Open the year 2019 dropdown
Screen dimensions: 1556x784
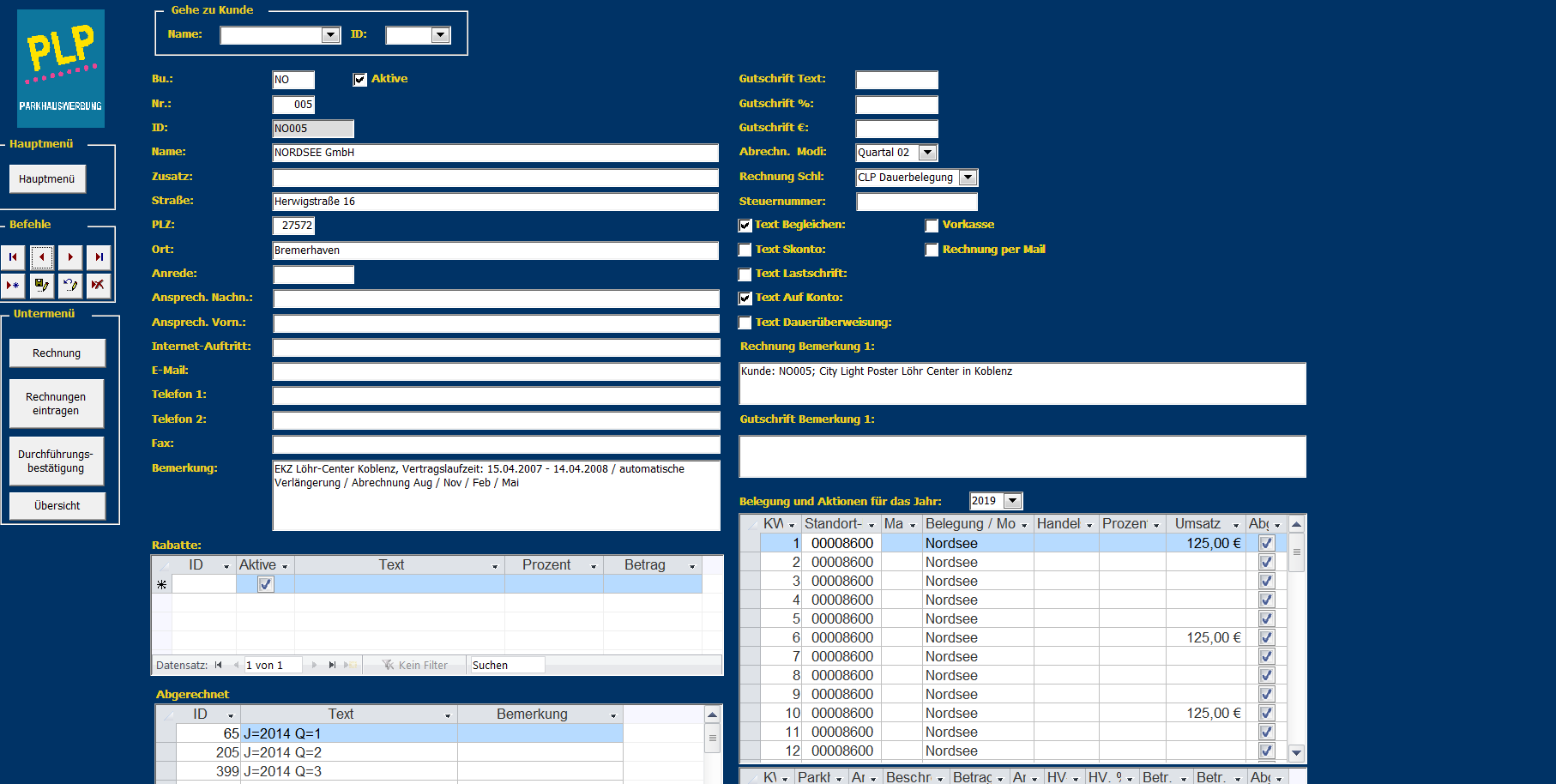(1013, 501)
